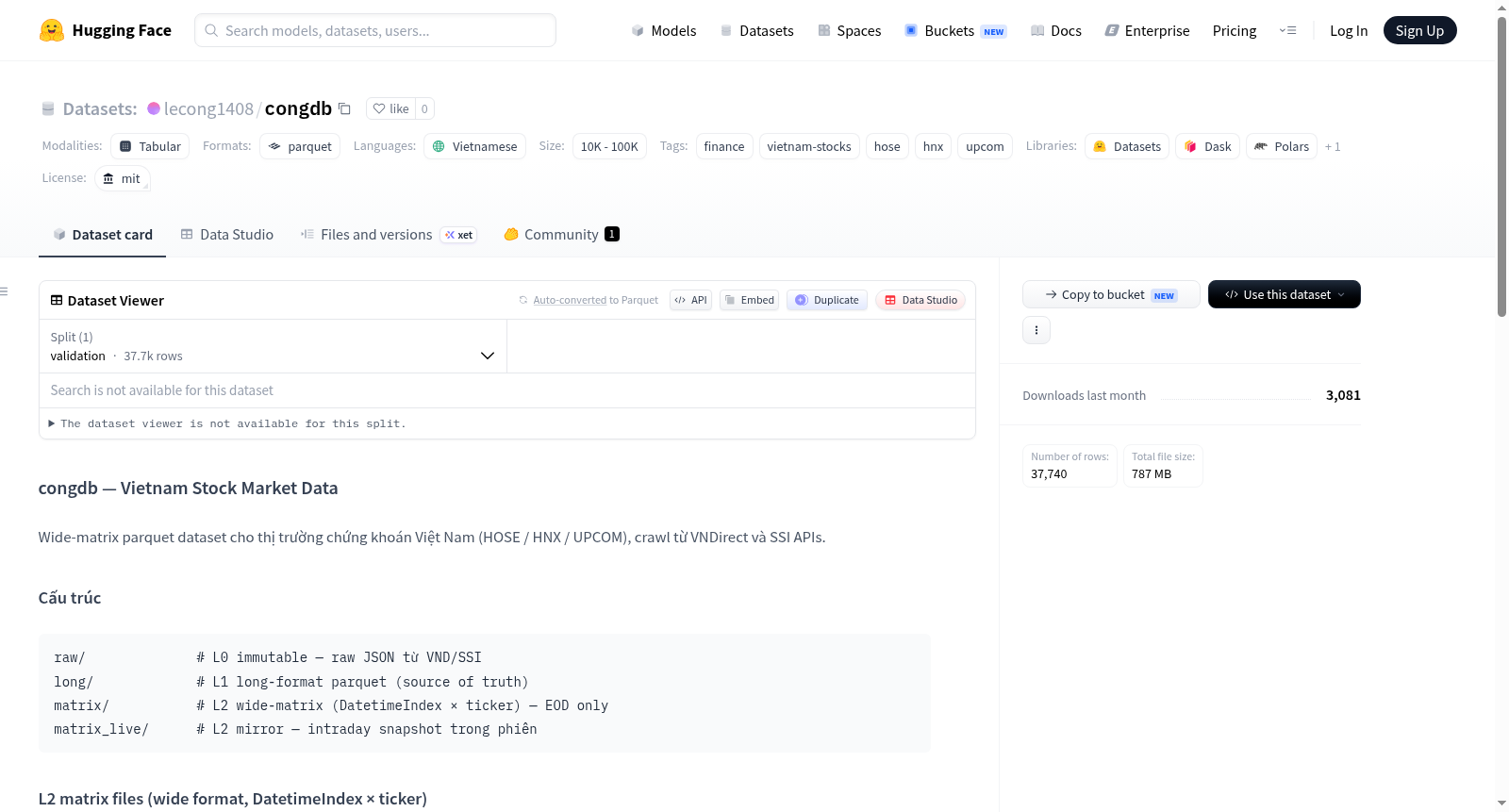
Task: Click the lecong1408 user avatar
Action: (154, 108)
